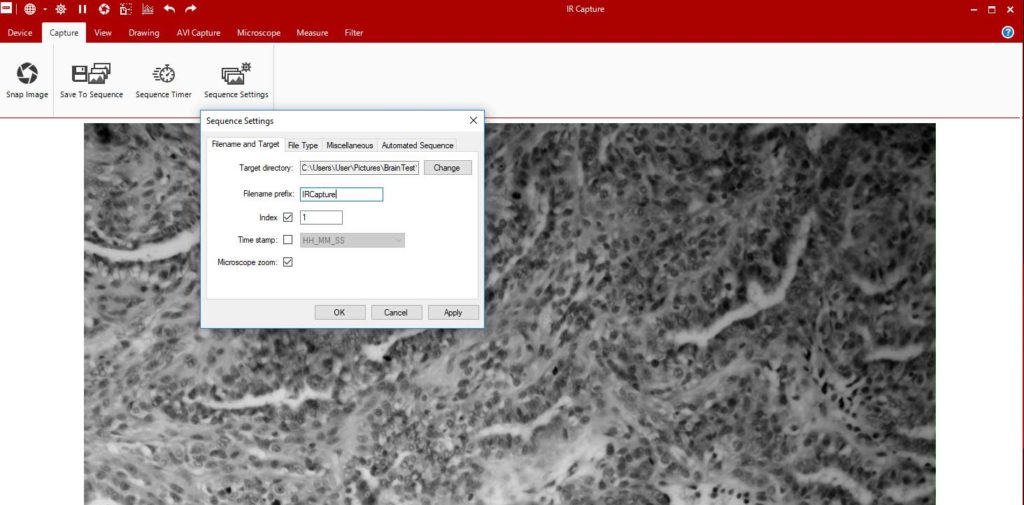Enable the Time stamp checkbox
Image resolution: width=1024 pixels, height=505 pixels.
coord(288,240)
